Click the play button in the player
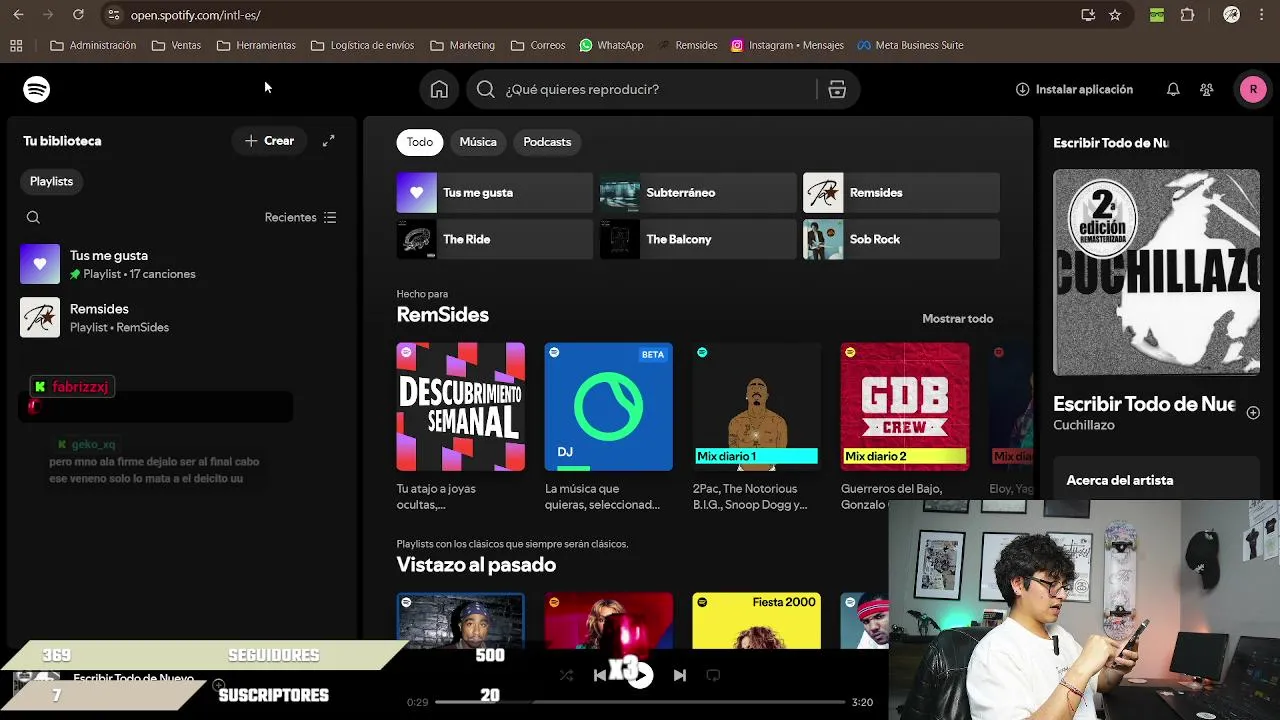The image size is (1280, 720). pos(640,675)
